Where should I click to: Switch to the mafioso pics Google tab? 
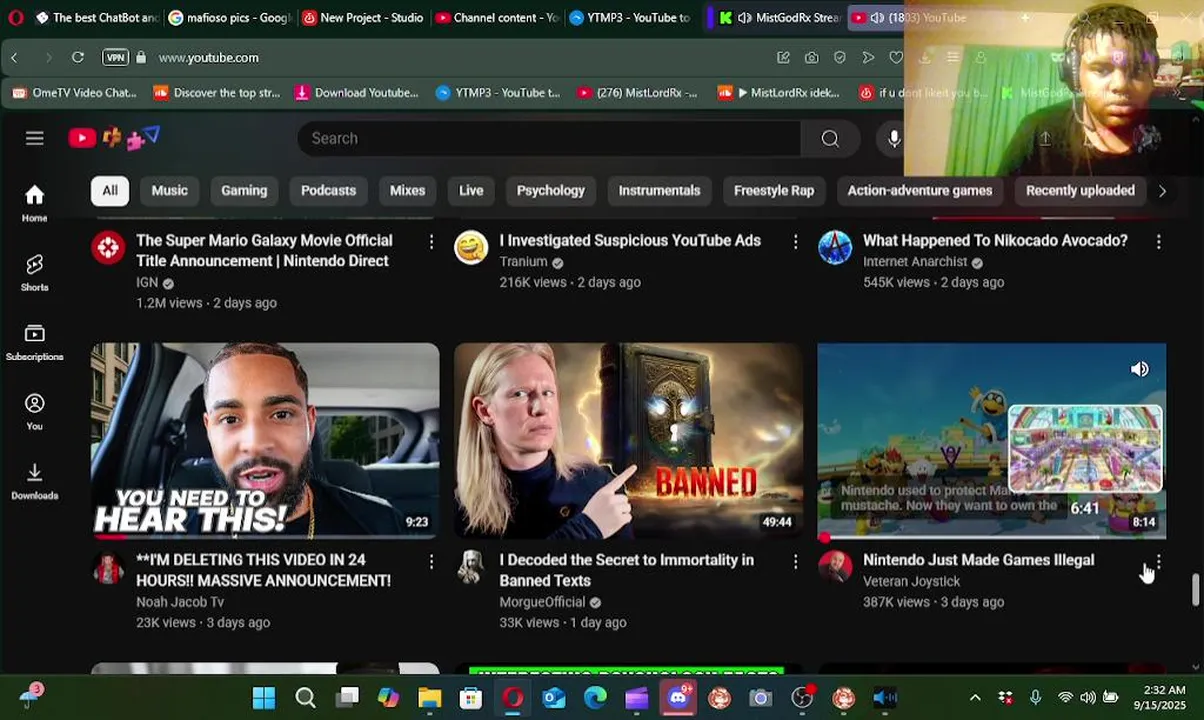pos(230,17)
